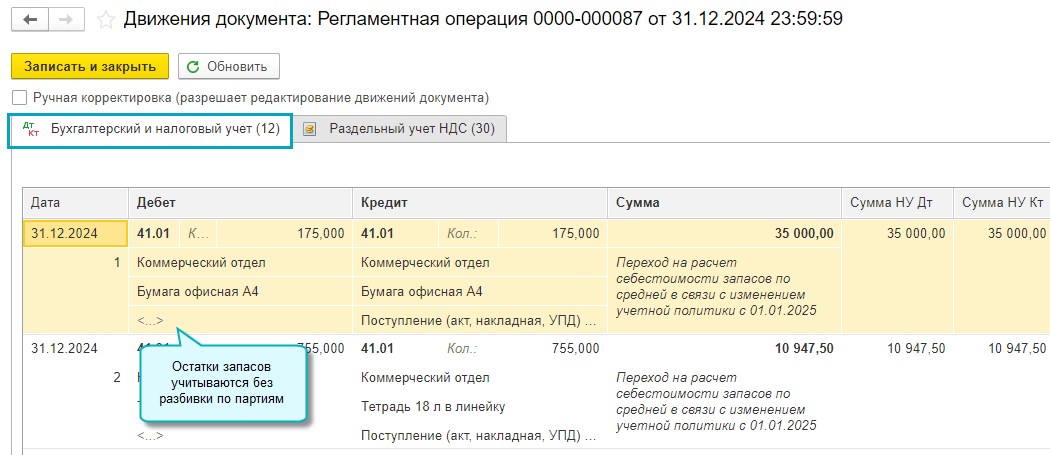Expand the <...> in first row debit

(150, 320)
